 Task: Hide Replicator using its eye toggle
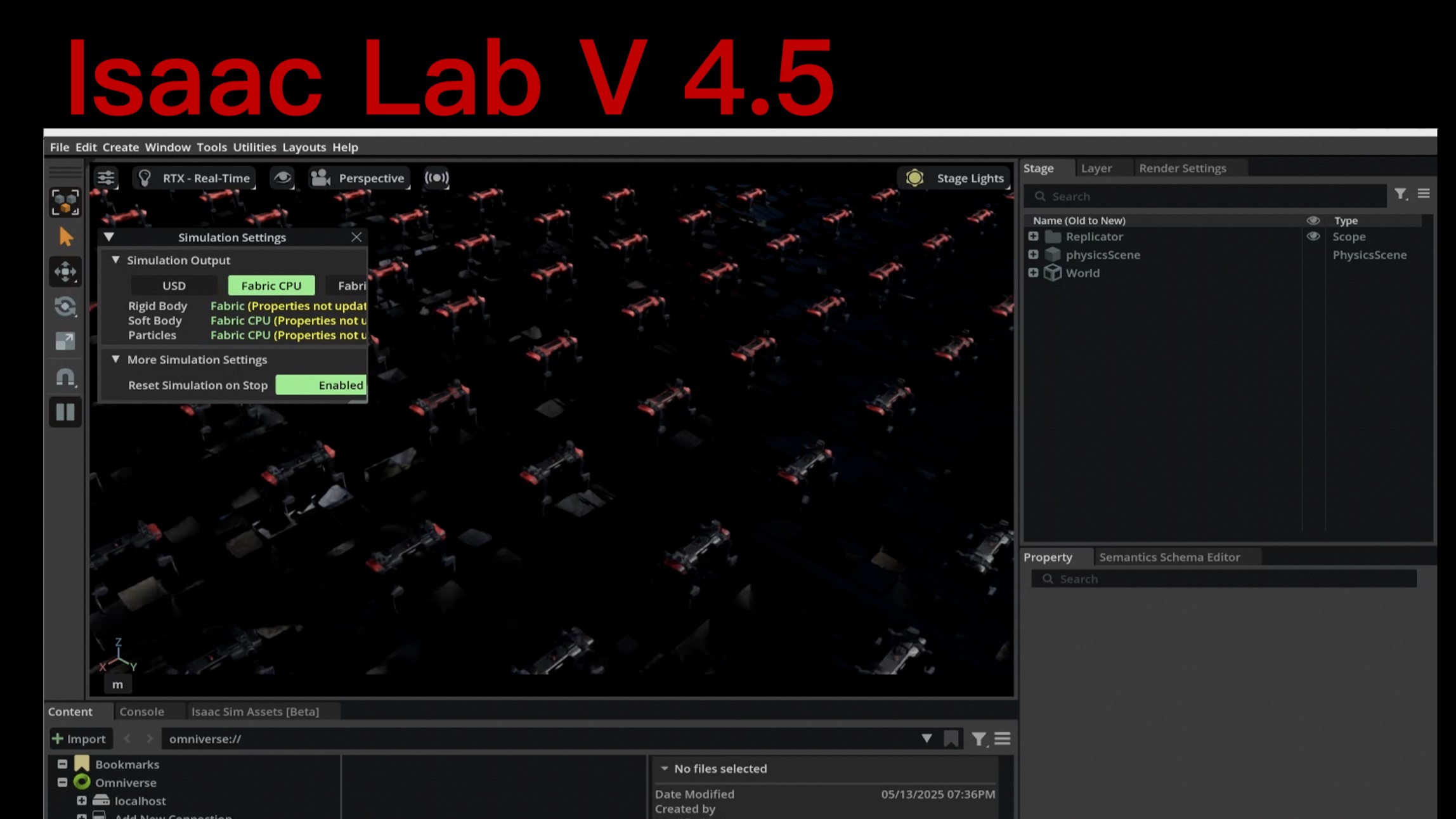pos(1313,236)
